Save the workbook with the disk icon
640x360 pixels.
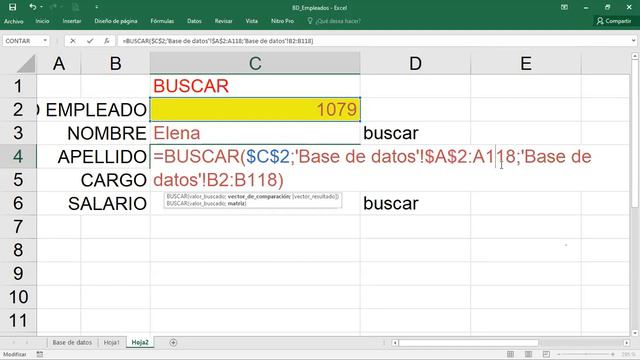click(13, 7)
